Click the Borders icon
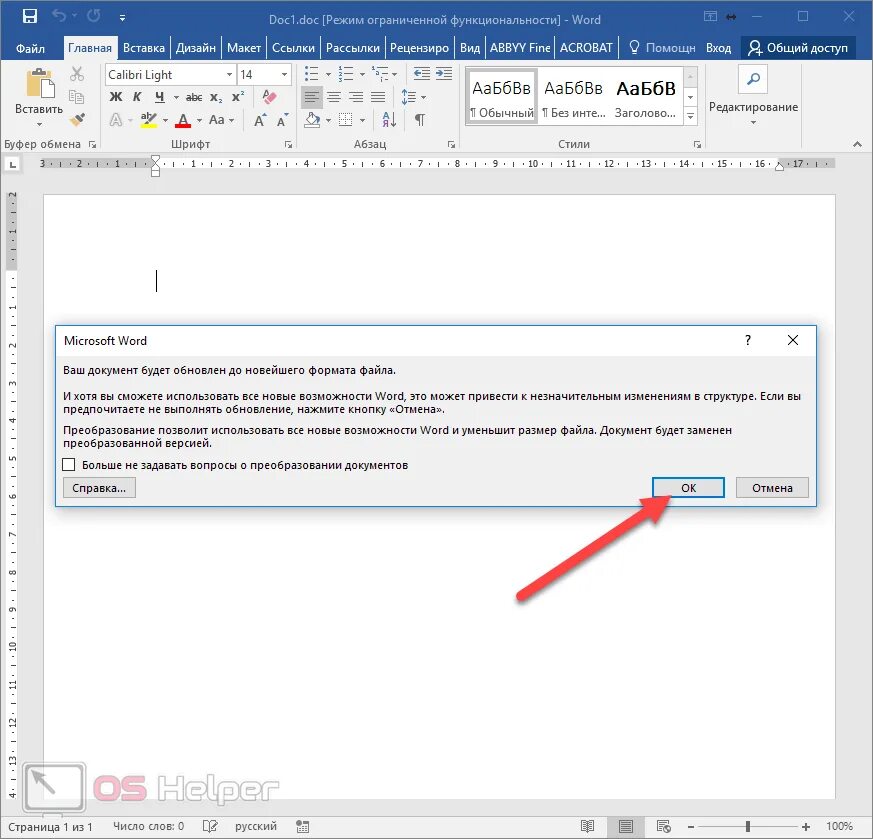 coord(346,120)
